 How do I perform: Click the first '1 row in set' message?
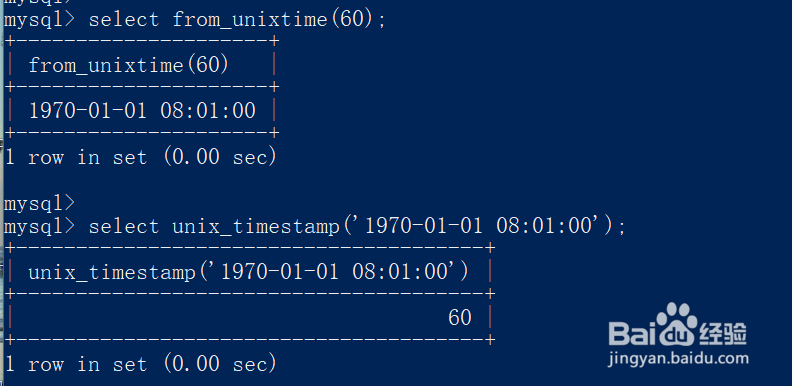(x=140, y=157)
